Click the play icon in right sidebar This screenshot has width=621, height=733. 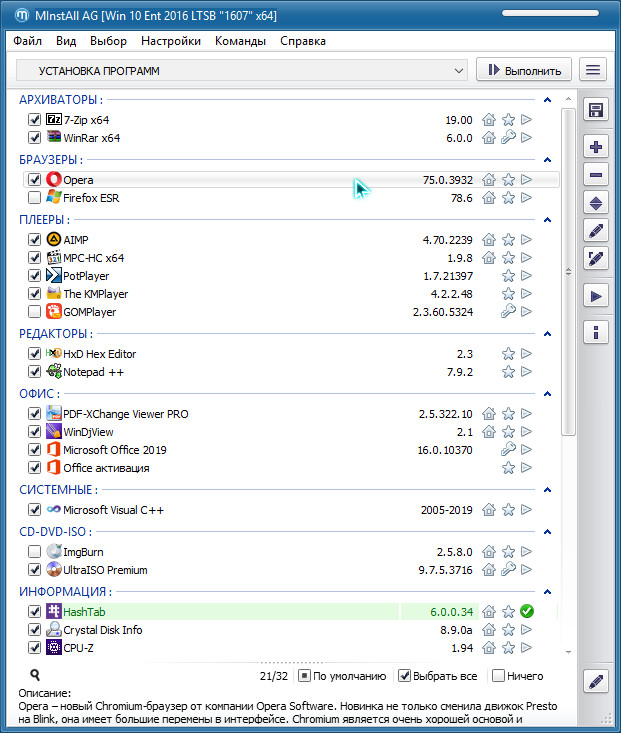click(596, 296)
